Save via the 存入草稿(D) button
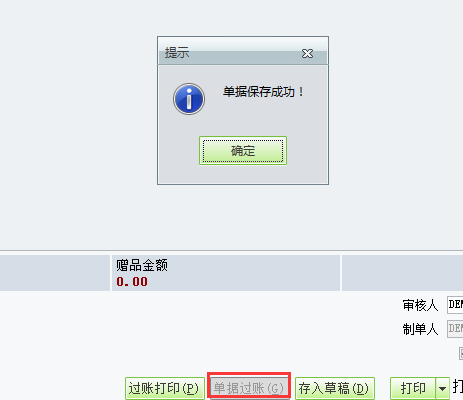This screenshot has width=463, height=400. coord(334,389)
